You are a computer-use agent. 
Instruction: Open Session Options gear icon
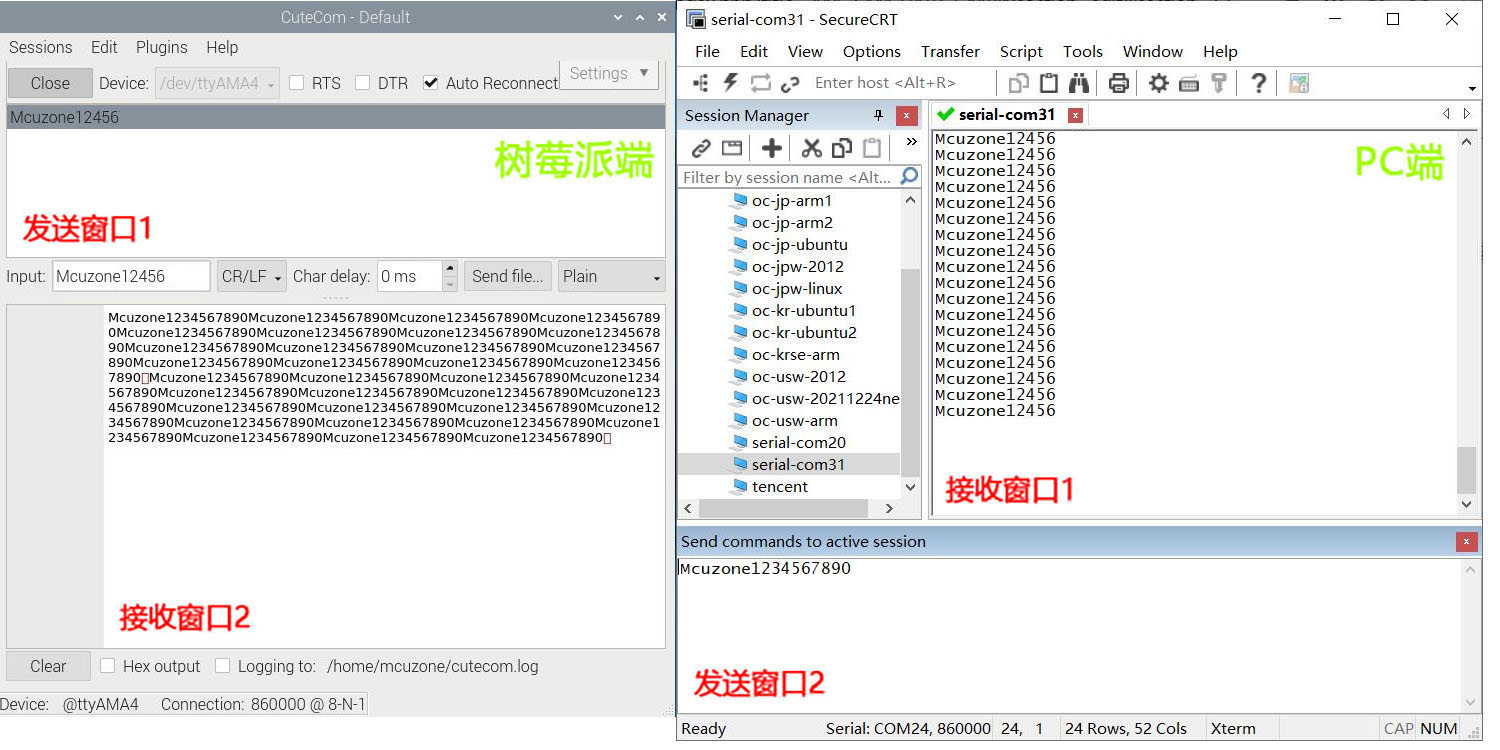[1158, 83]
